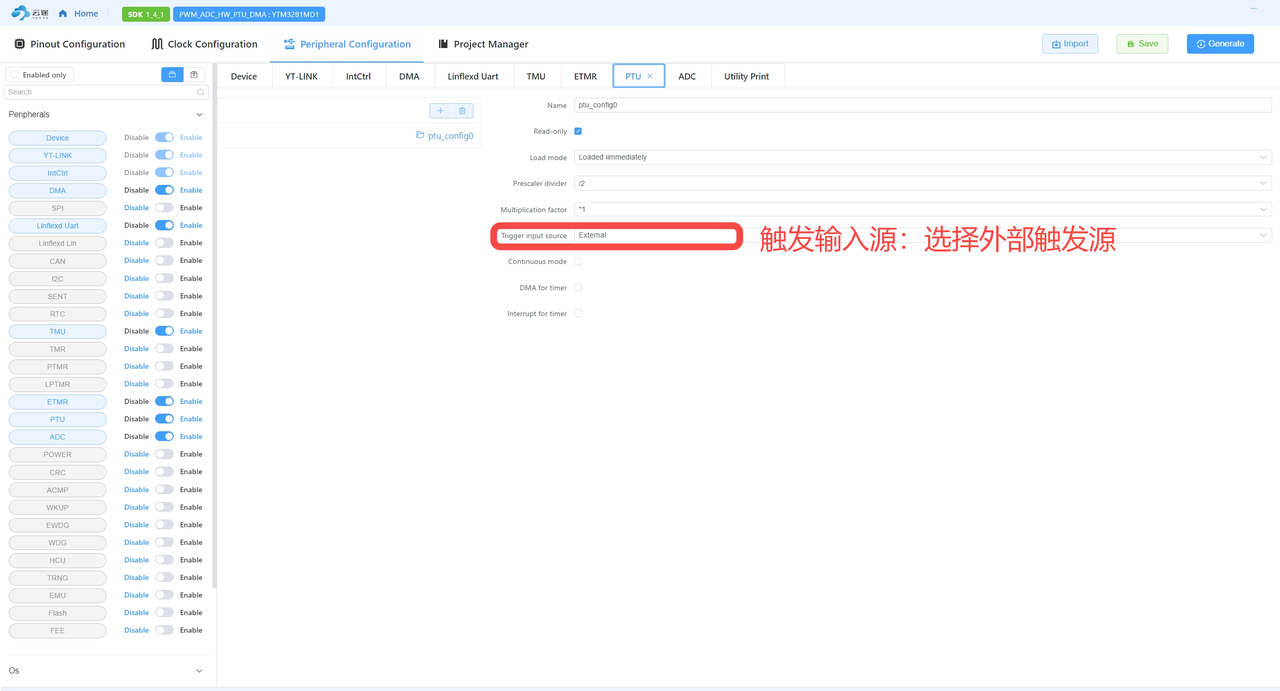Toggle the DMA peripheral switch
The width and height of the screenshot is (1280, 691).
click(x=164, y=190)
